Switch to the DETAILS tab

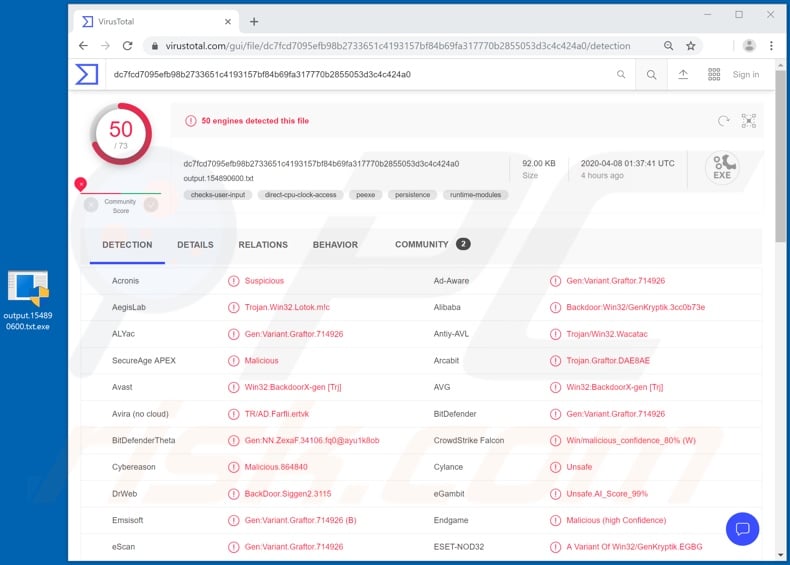pyautogui.click(x=195, y=245)
